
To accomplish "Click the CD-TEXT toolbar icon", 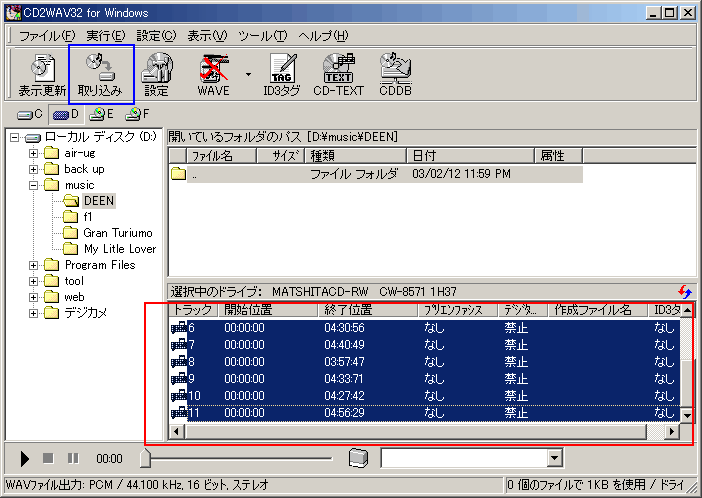I will point(338,74).
